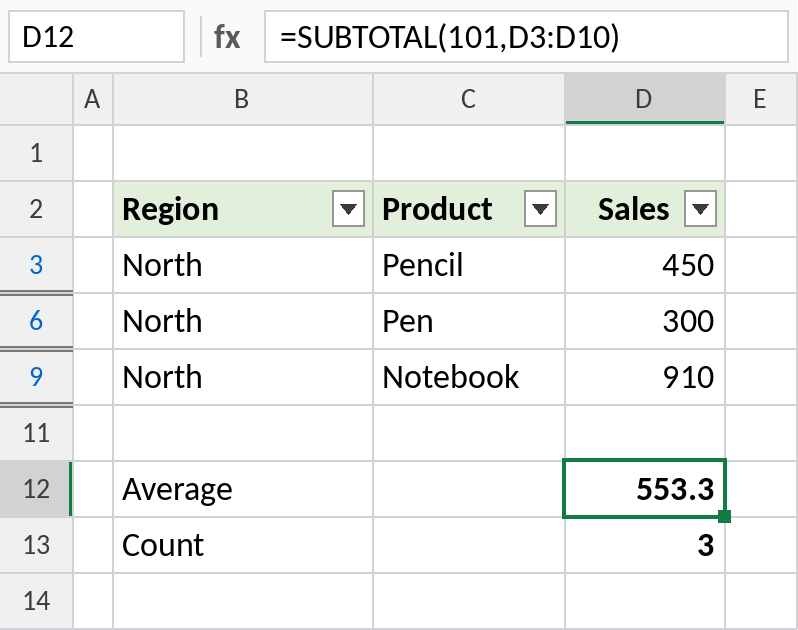
Task: Select row 12 header
Action: pos(36,489)
